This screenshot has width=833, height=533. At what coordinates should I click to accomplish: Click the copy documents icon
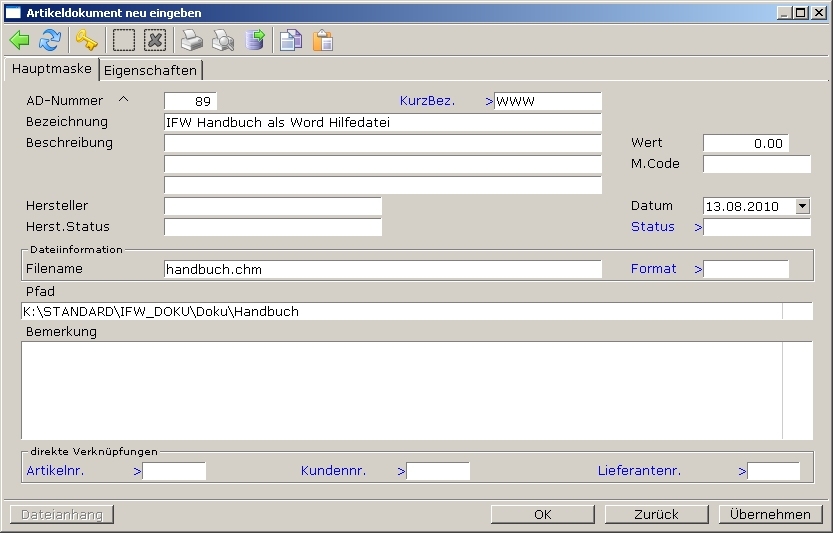291,40
